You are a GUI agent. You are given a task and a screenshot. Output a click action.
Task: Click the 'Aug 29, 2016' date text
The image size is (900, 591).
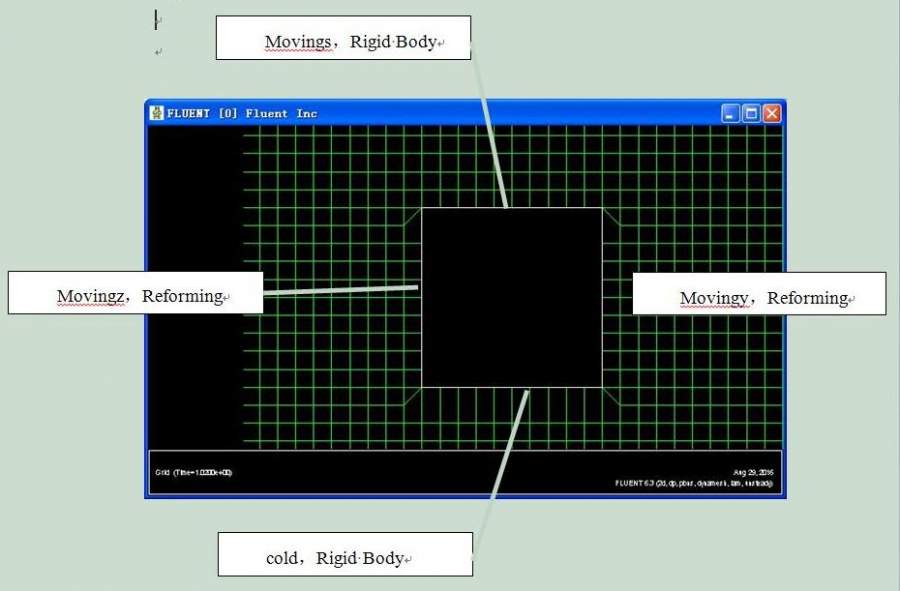(753, 472)
